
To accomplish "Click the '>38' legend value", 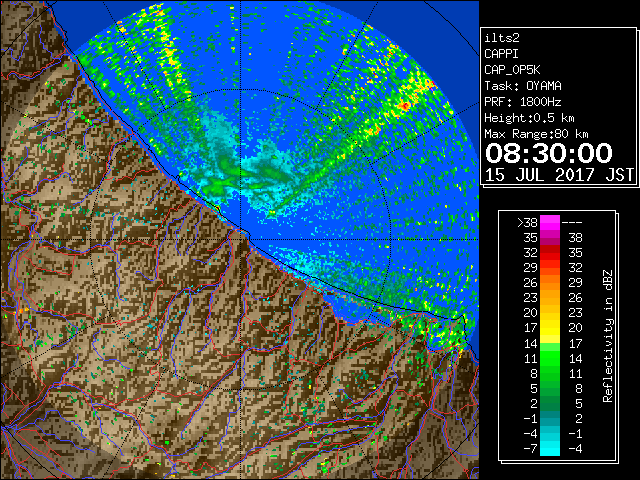I will click(527, 222).
